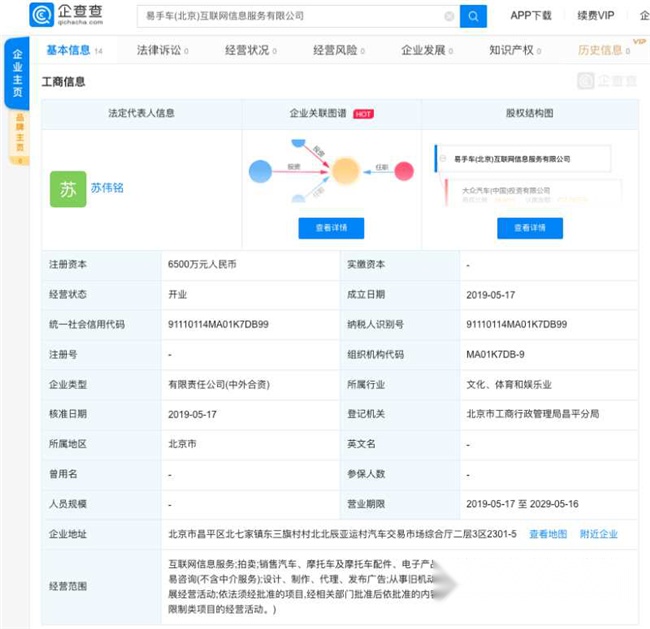Click 文化、体育和娱乐业 industry value
Viewport: 650px width, 629px height.
click(509, 384)
